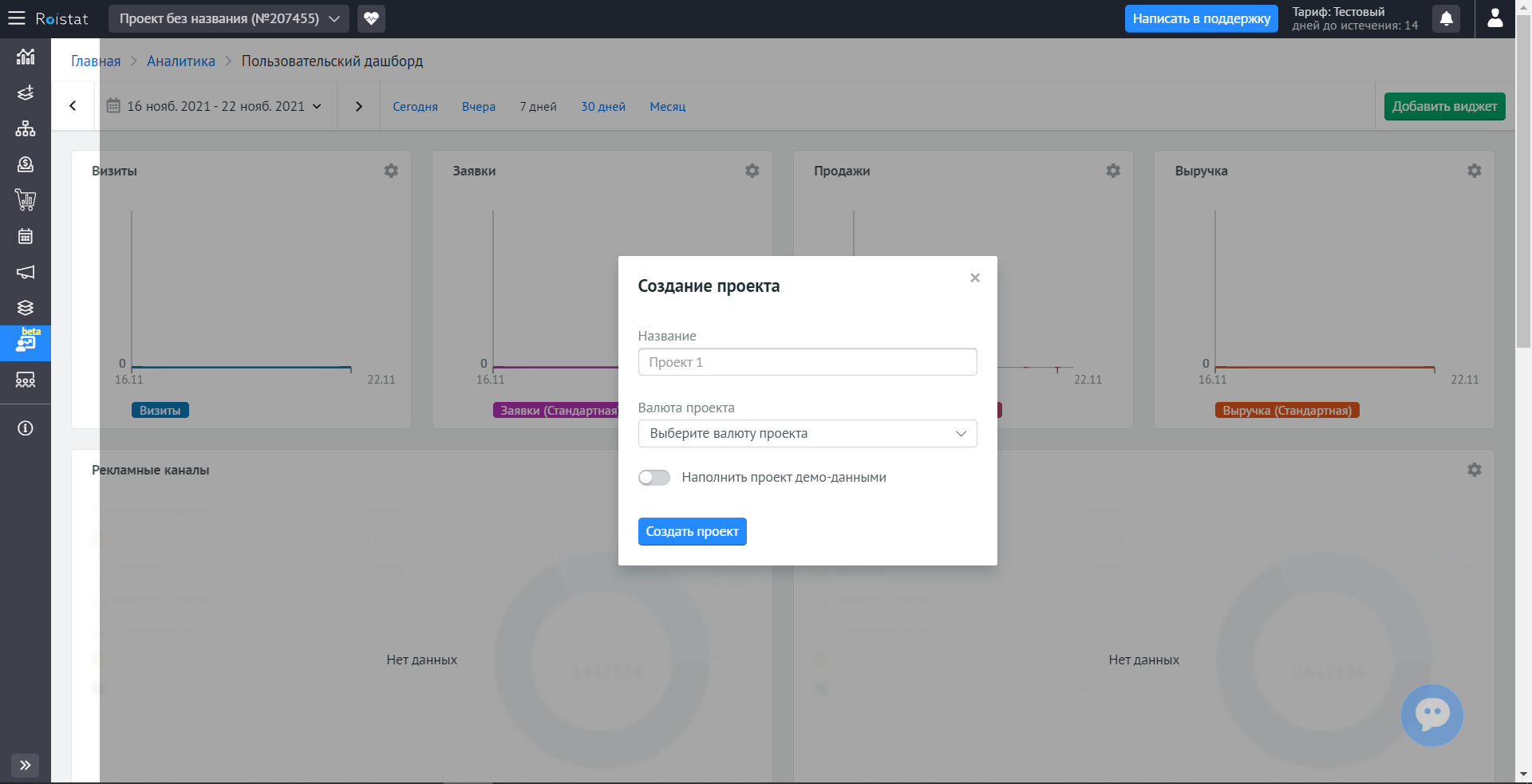
Task: Open the user profile icon
Action: 1495,18
